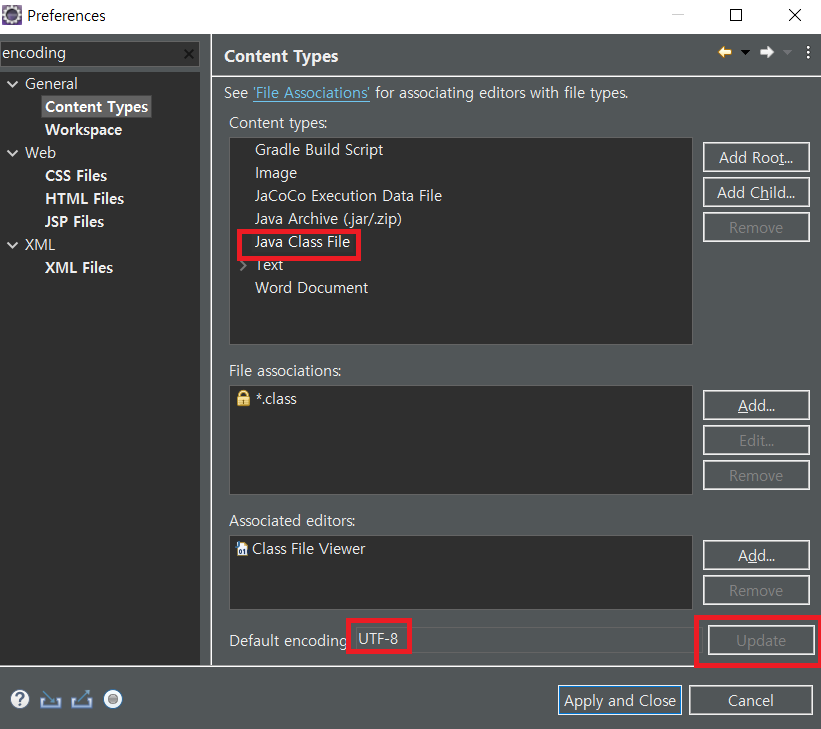Click the Class File Viewer icon
This screenshot has width=821, height=729.
[241, 548]
